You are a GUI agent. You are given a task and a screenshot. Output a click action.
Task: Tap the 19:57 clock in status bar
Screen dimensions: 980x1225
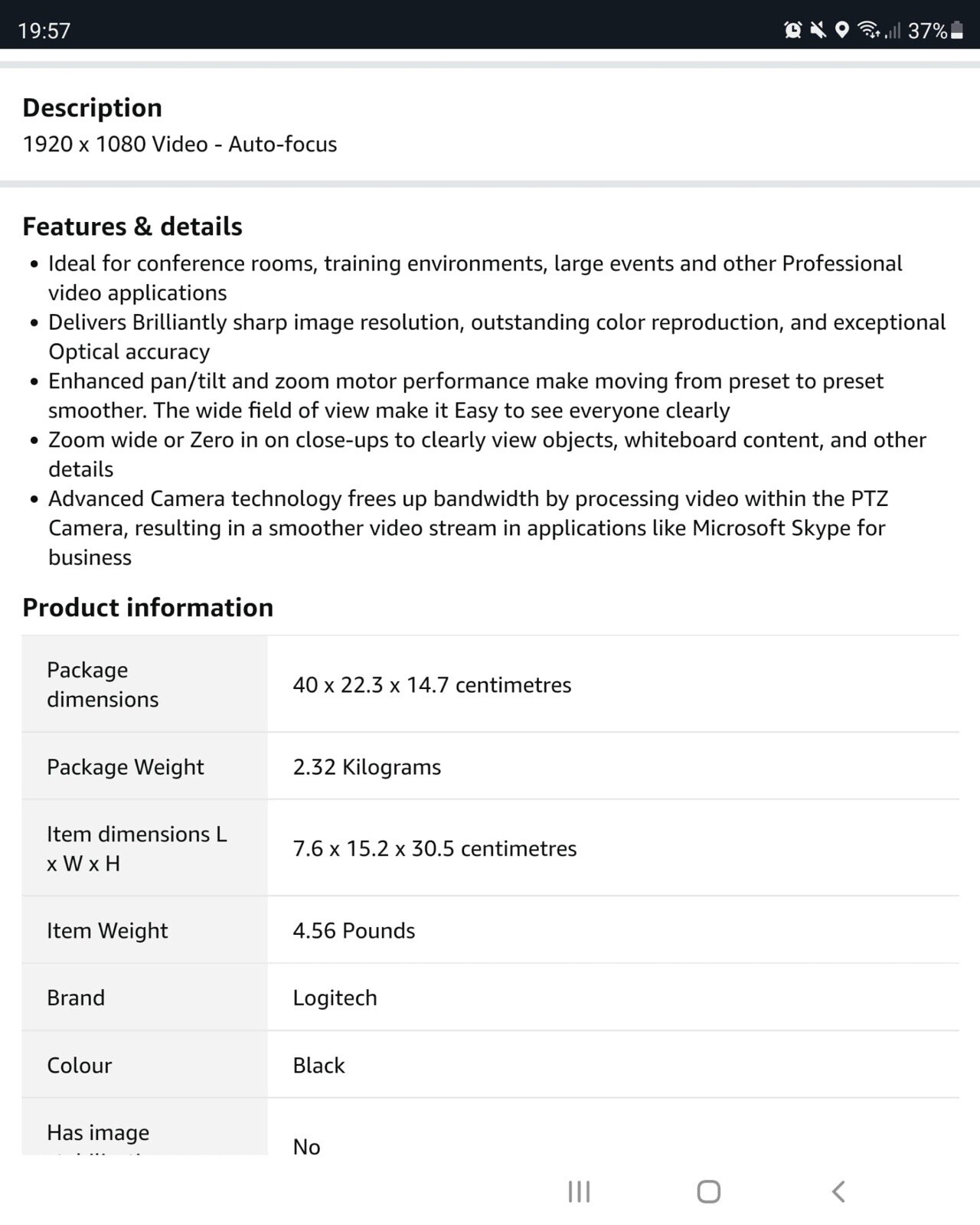pos(44,31)
